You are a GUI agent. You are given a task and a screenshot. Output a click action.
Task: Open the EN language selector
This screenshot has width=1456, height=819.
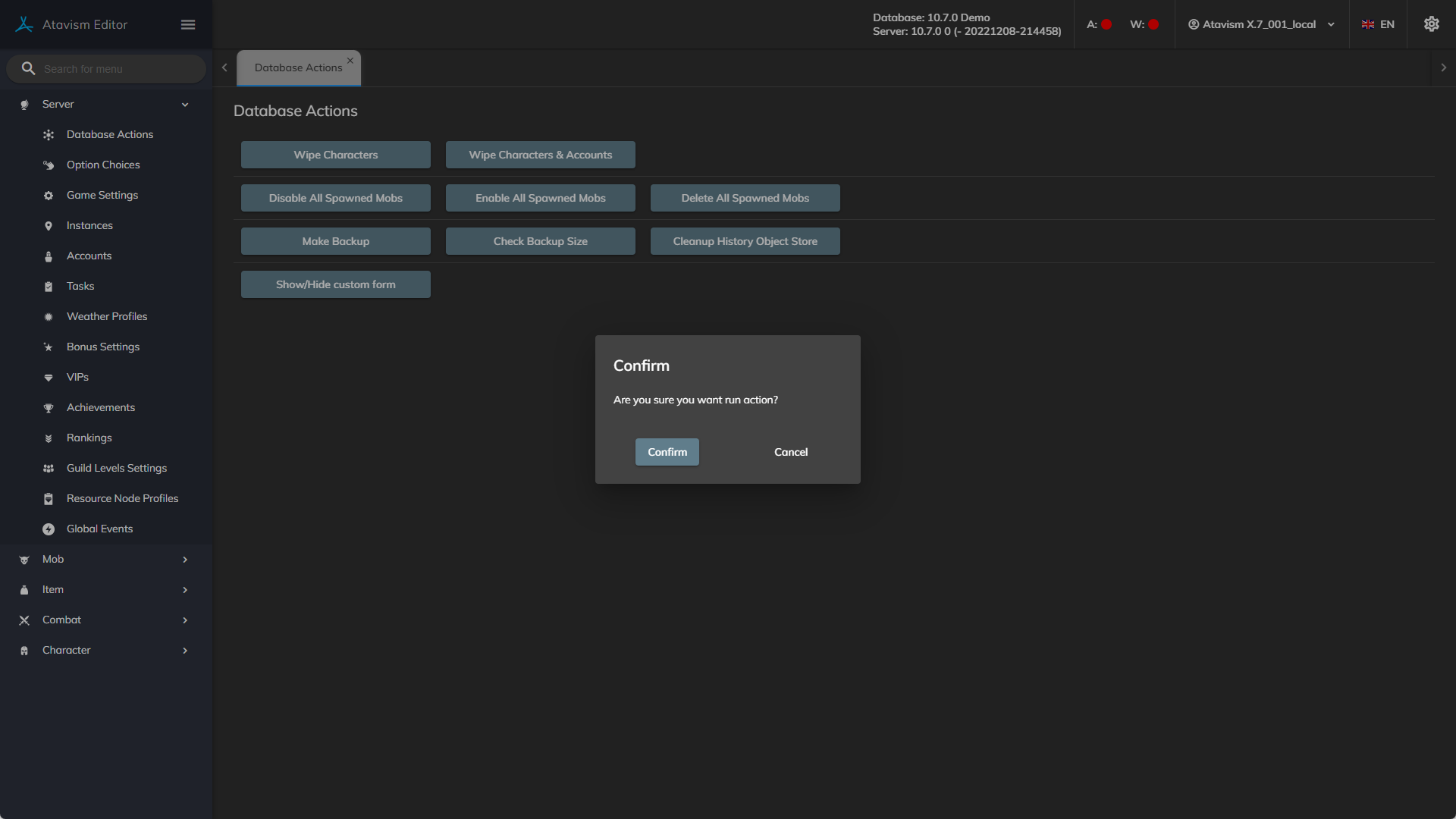point(1378,24)
